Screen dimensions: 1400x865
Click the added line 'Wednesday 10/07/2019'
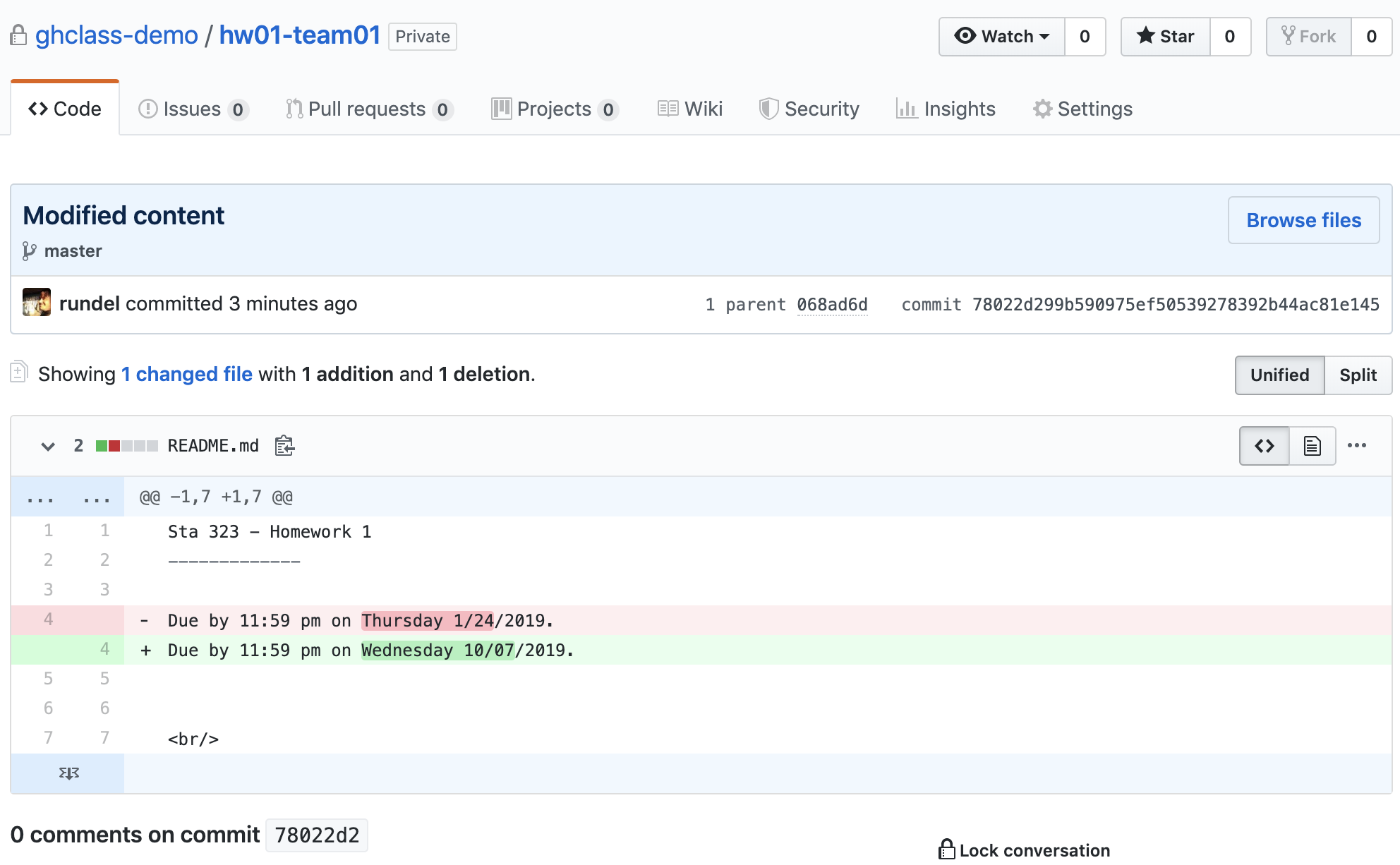701,650
